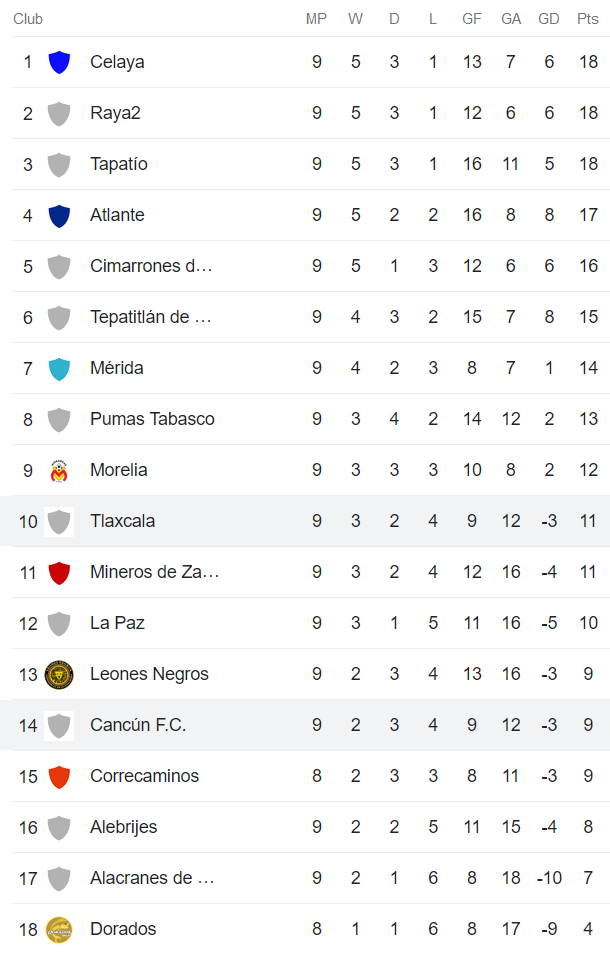Click truncated Alacranes de… team name

click(152, 878)
